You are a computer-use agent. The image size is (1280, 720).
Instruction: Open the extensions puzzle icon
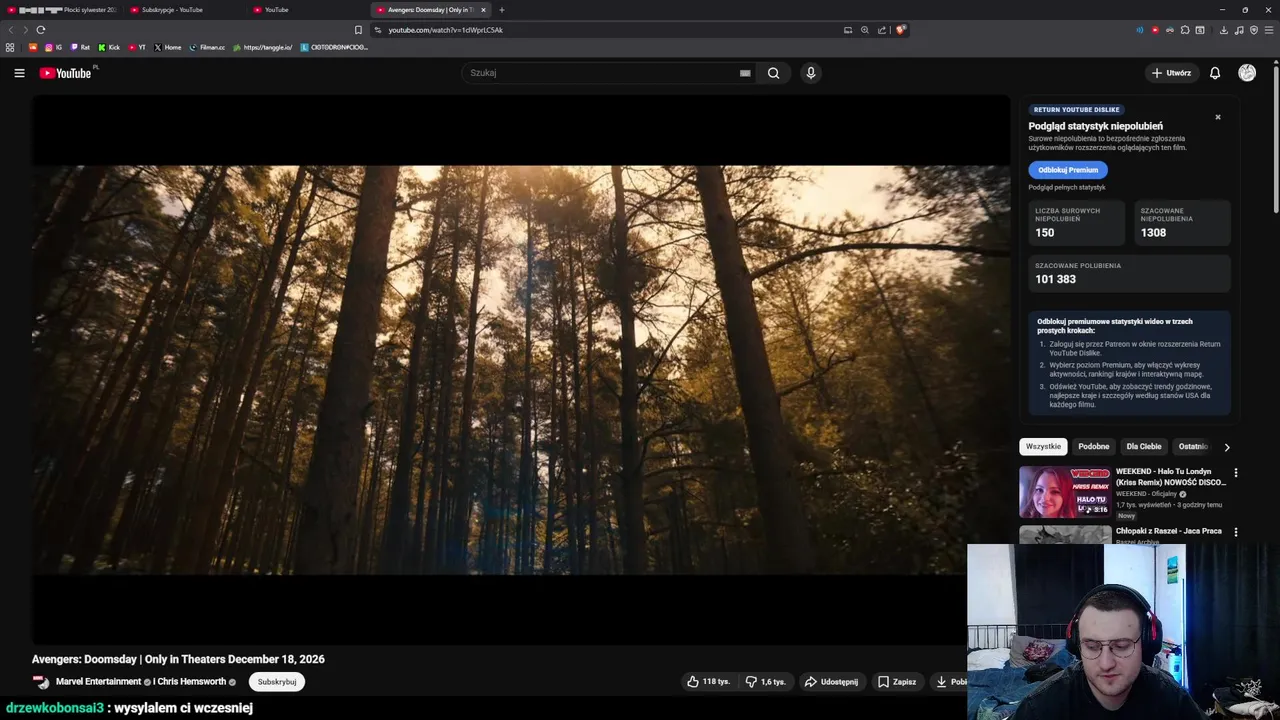coord(1185,30)
